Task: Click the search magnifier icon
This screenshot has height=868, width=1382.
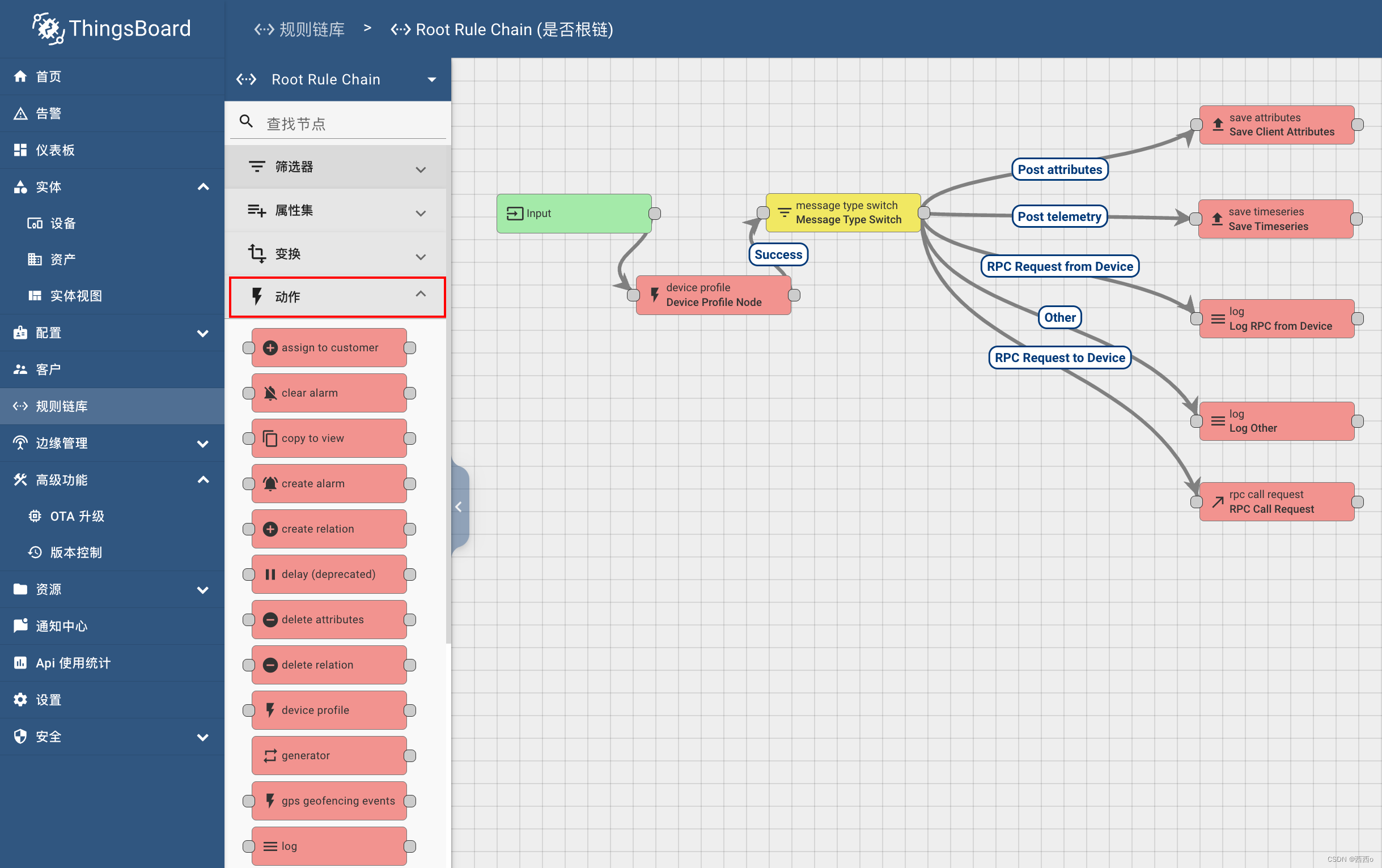Action: [x=246, y=122]
